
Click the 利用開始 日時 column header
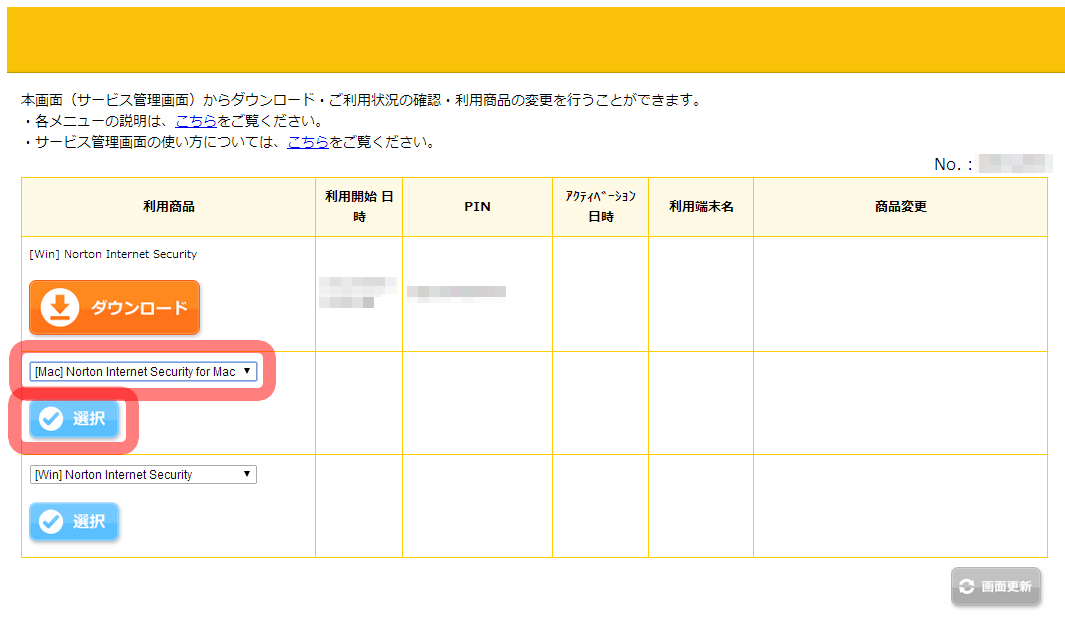click(x=359, y=207)
